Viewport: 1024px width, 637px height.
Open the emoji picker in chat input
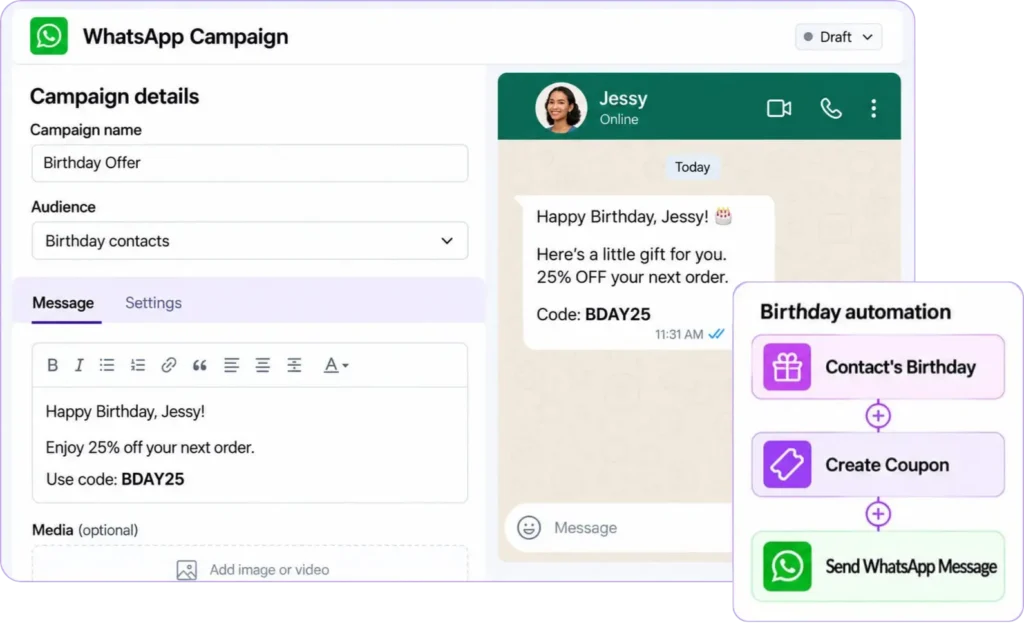(x=529, y=527)
